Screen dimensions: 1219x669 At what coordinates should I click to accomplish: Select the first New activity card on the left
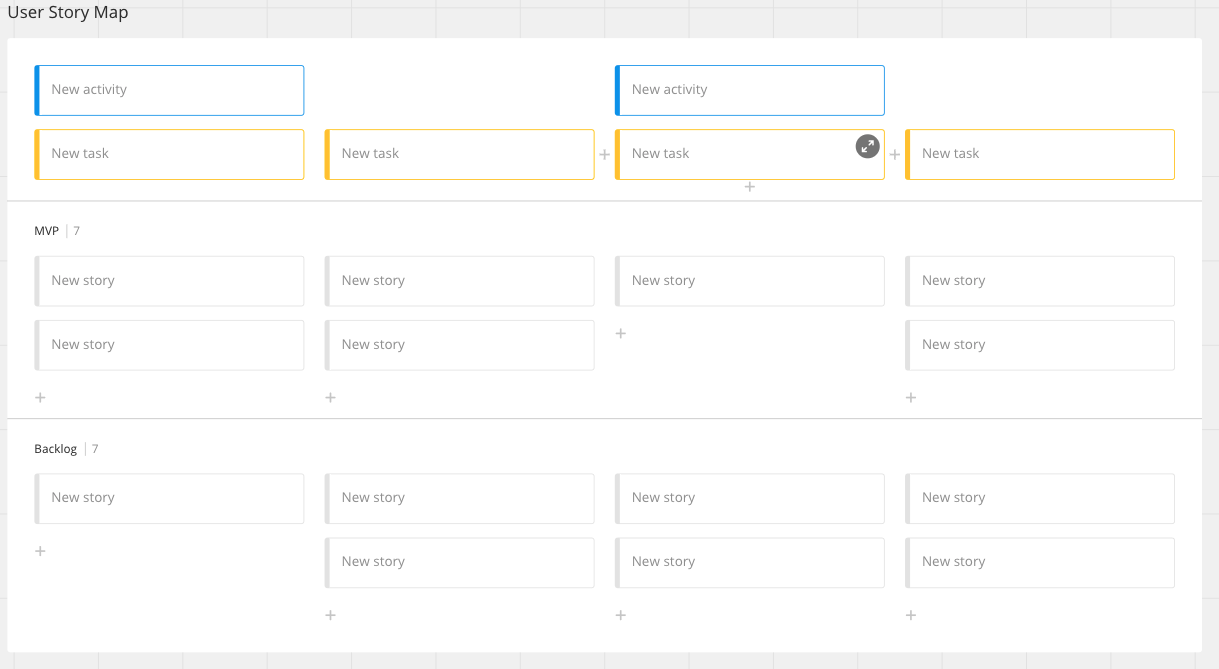[x=169, y=90]
